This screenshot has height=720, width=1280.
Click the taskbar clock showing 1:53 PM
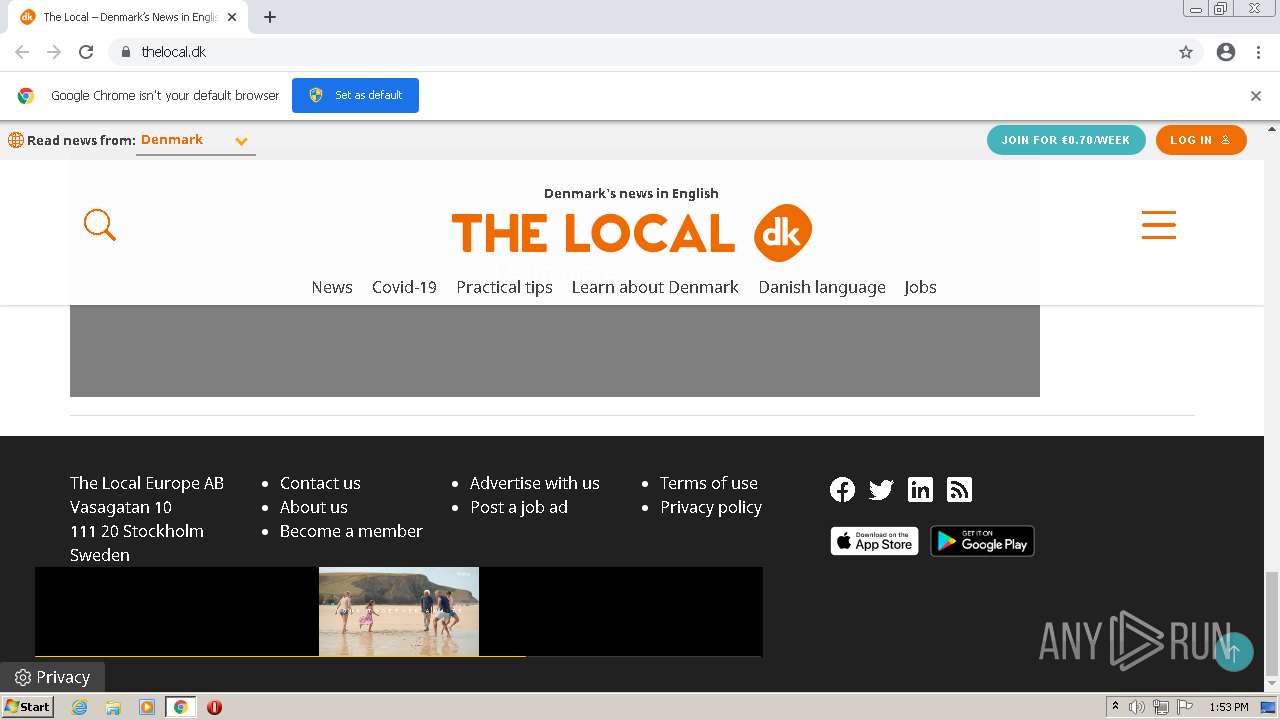click(1228, 707)
